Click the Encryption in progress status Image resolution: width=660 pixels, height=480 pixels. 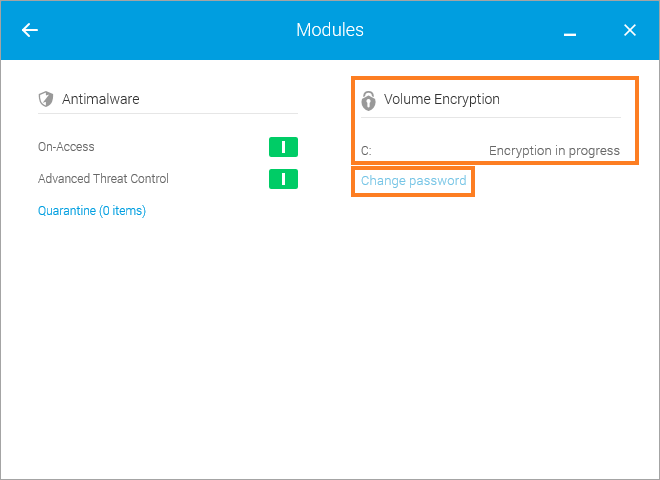tap(554, 151)
